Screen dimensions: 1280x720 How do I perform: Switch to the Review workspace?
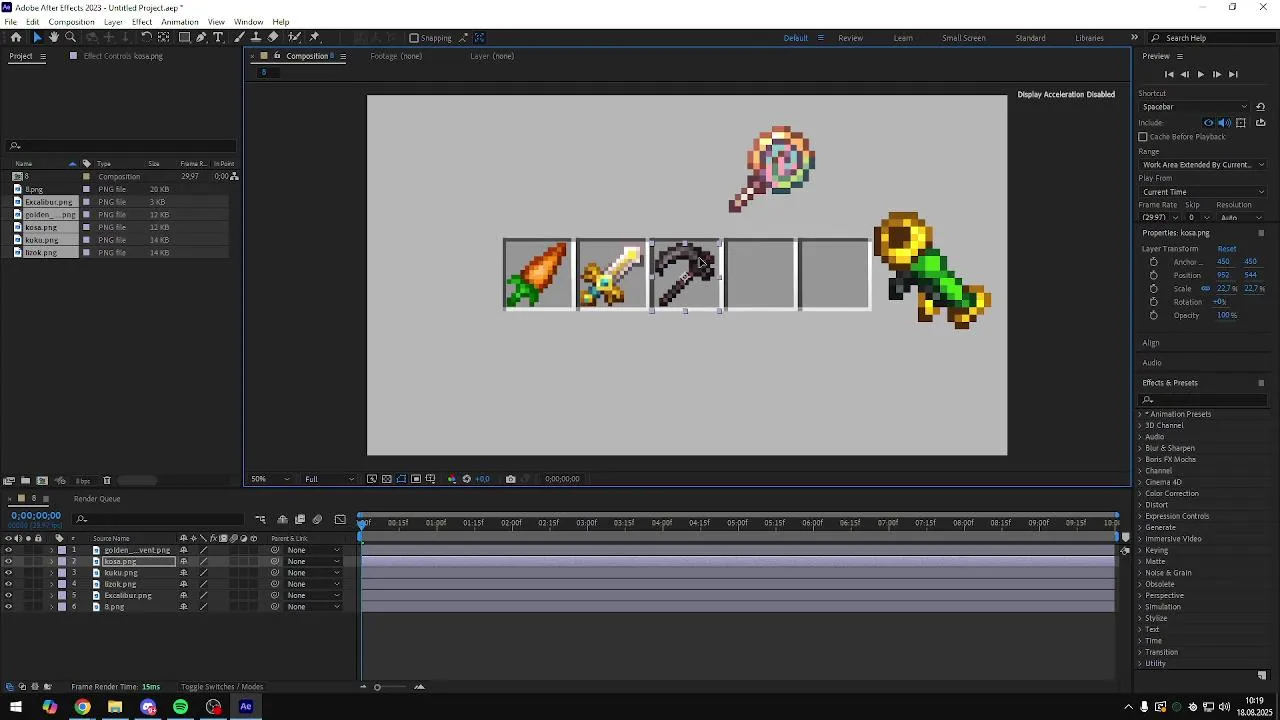pyautogui.click(x=851, y=38)
